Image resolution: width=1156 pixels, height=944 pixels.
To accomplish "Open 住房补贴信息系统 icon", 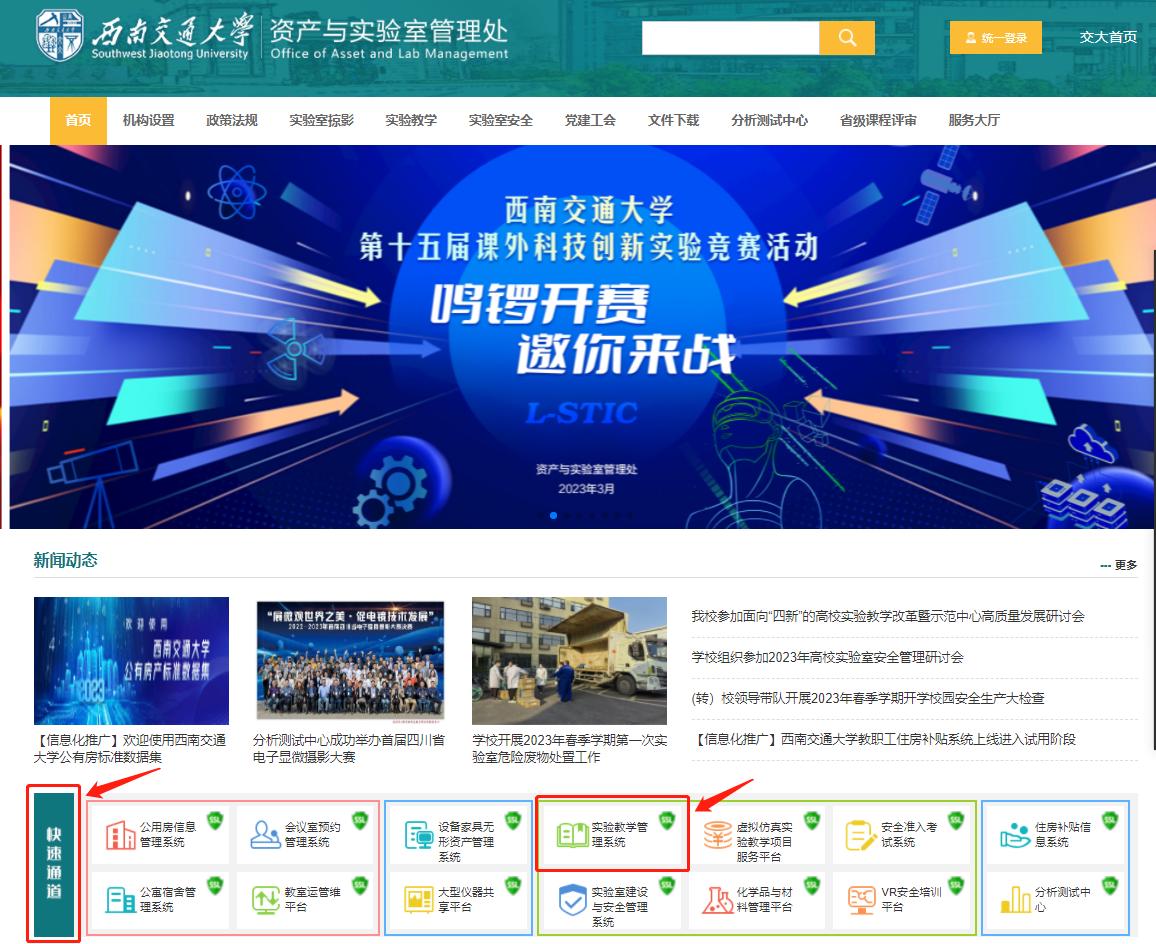I will point(1015,835).
